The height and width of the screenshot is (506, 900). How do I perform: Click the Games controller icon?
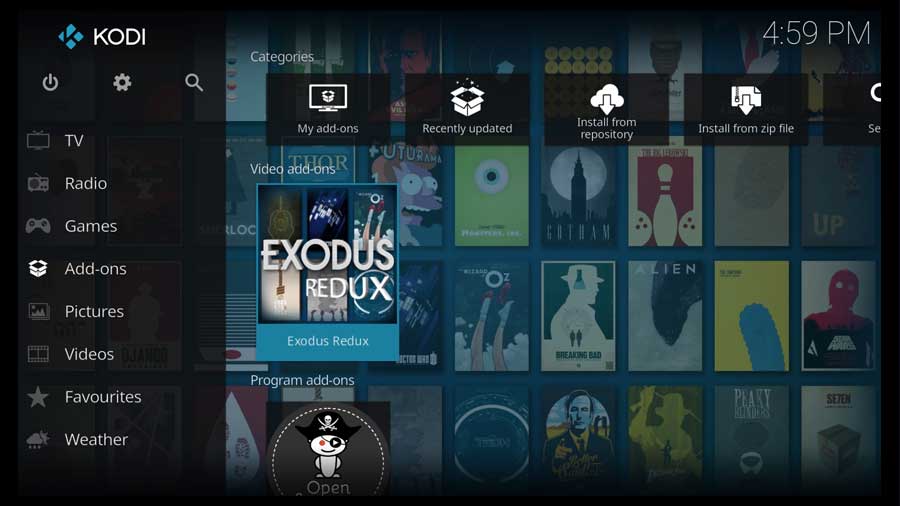click(38, 226)
